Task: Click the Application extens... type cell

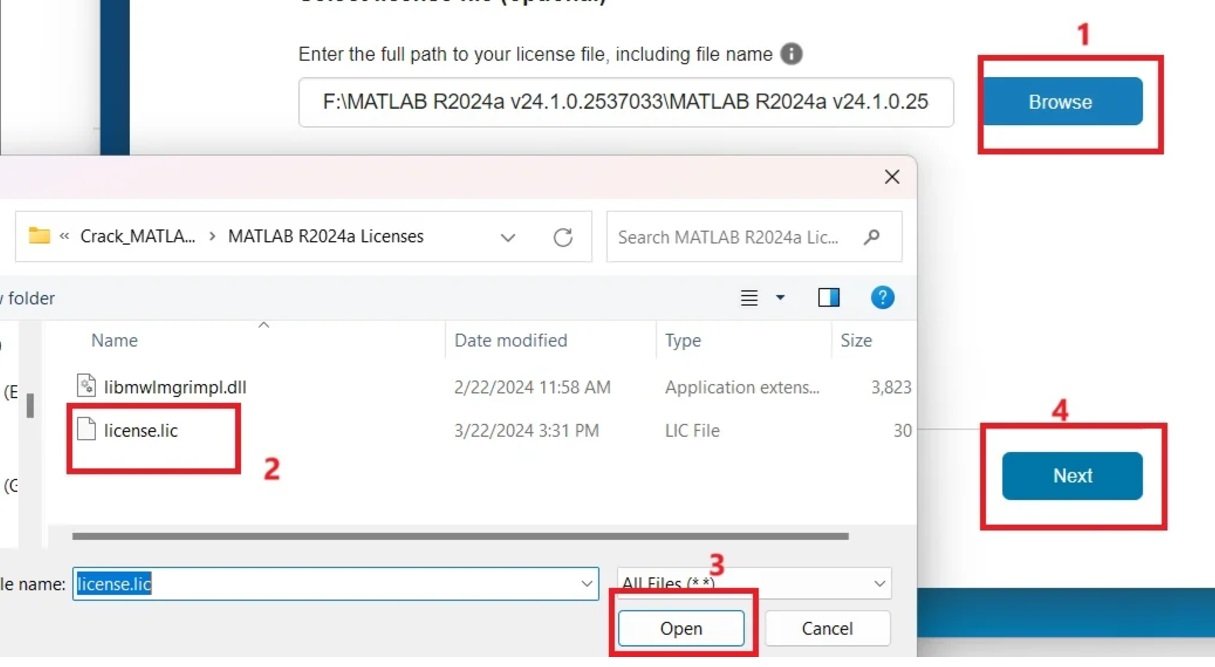Action: click(742, 387)
